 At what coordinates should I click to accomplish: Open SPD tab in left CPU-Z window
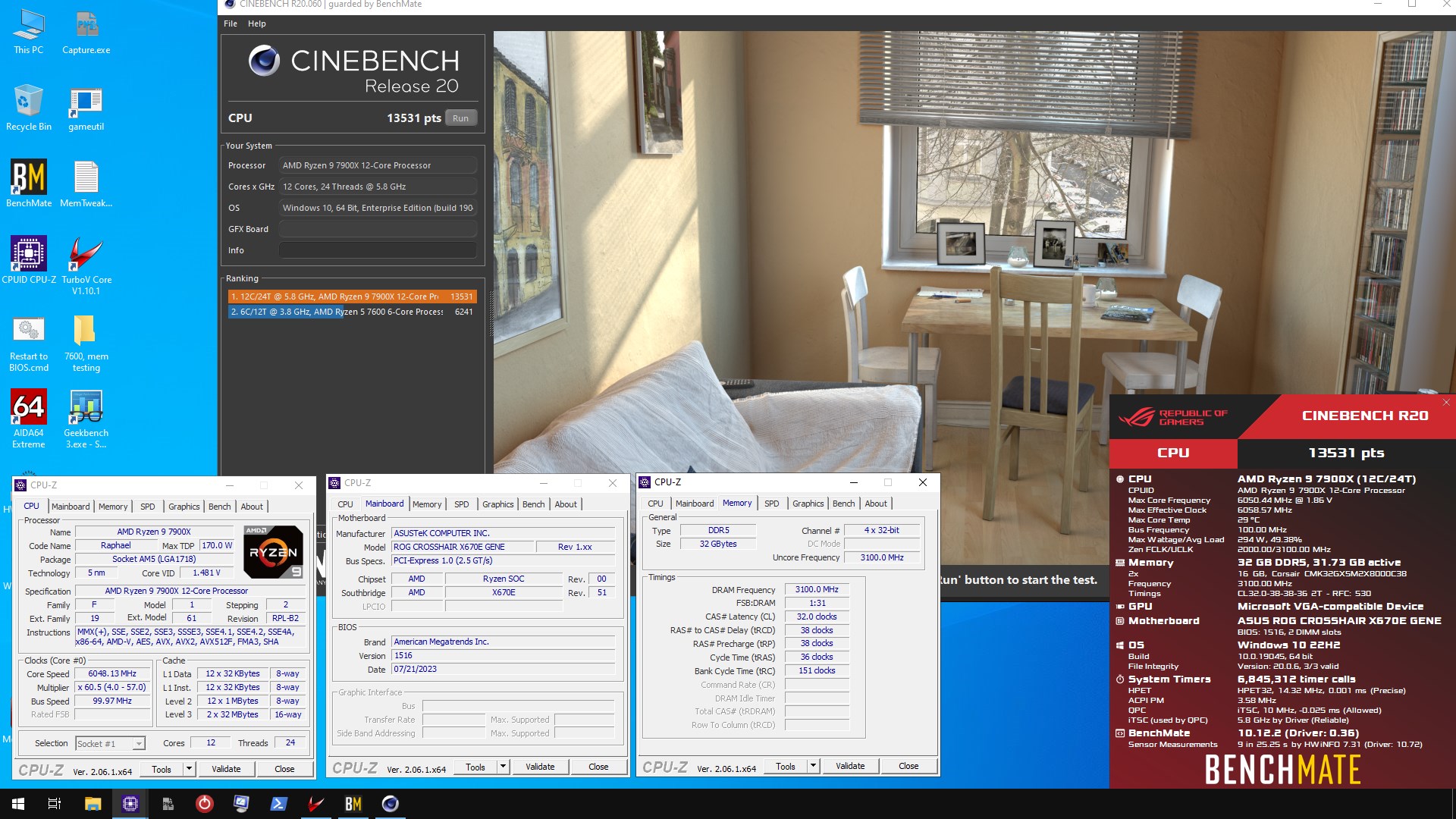coord(148,507)
